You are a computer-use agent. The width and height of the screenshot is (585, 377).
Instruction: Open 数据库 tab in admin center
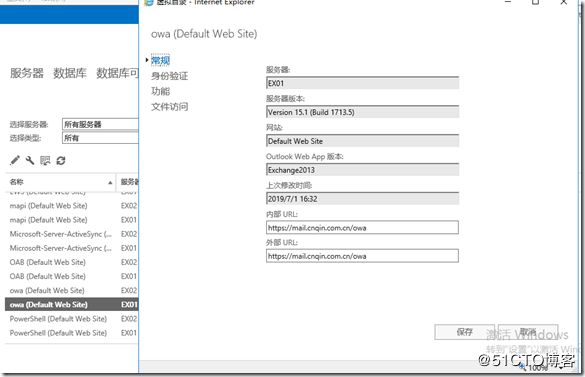[70, 73]
